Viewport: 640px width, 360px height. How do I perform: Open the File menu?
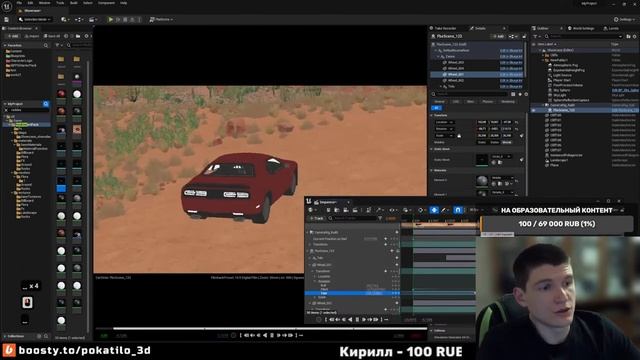(x=19, y=3)
